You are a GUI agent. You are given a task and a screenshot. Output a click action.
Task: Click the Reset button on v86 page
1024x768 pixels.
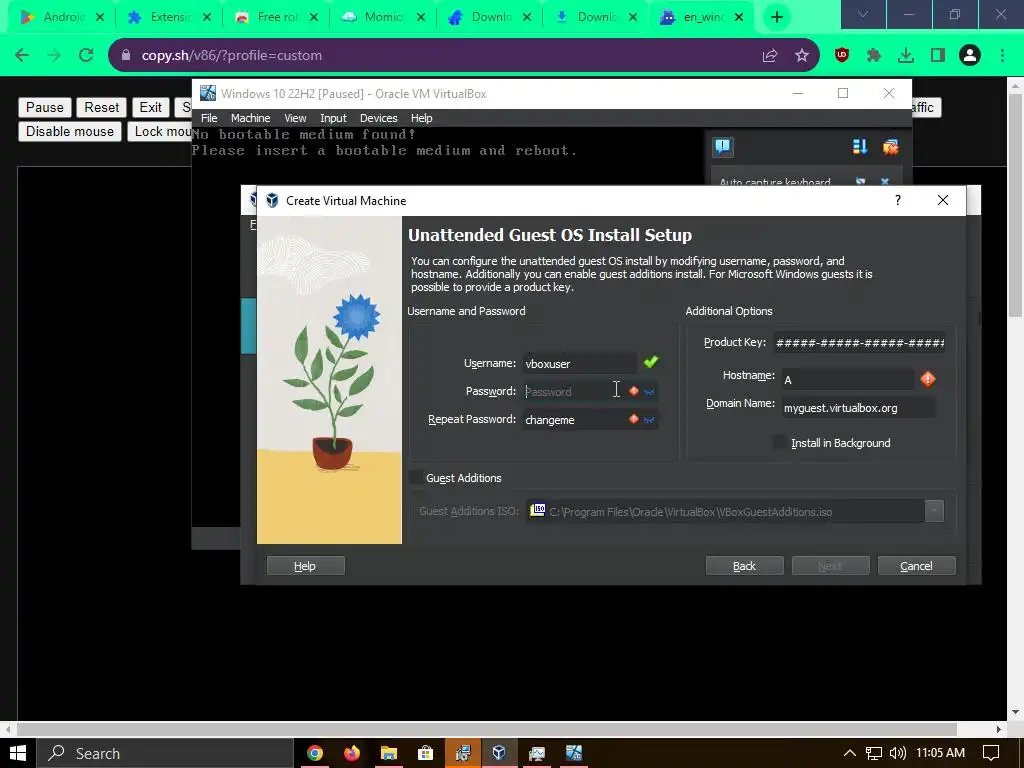101,107
